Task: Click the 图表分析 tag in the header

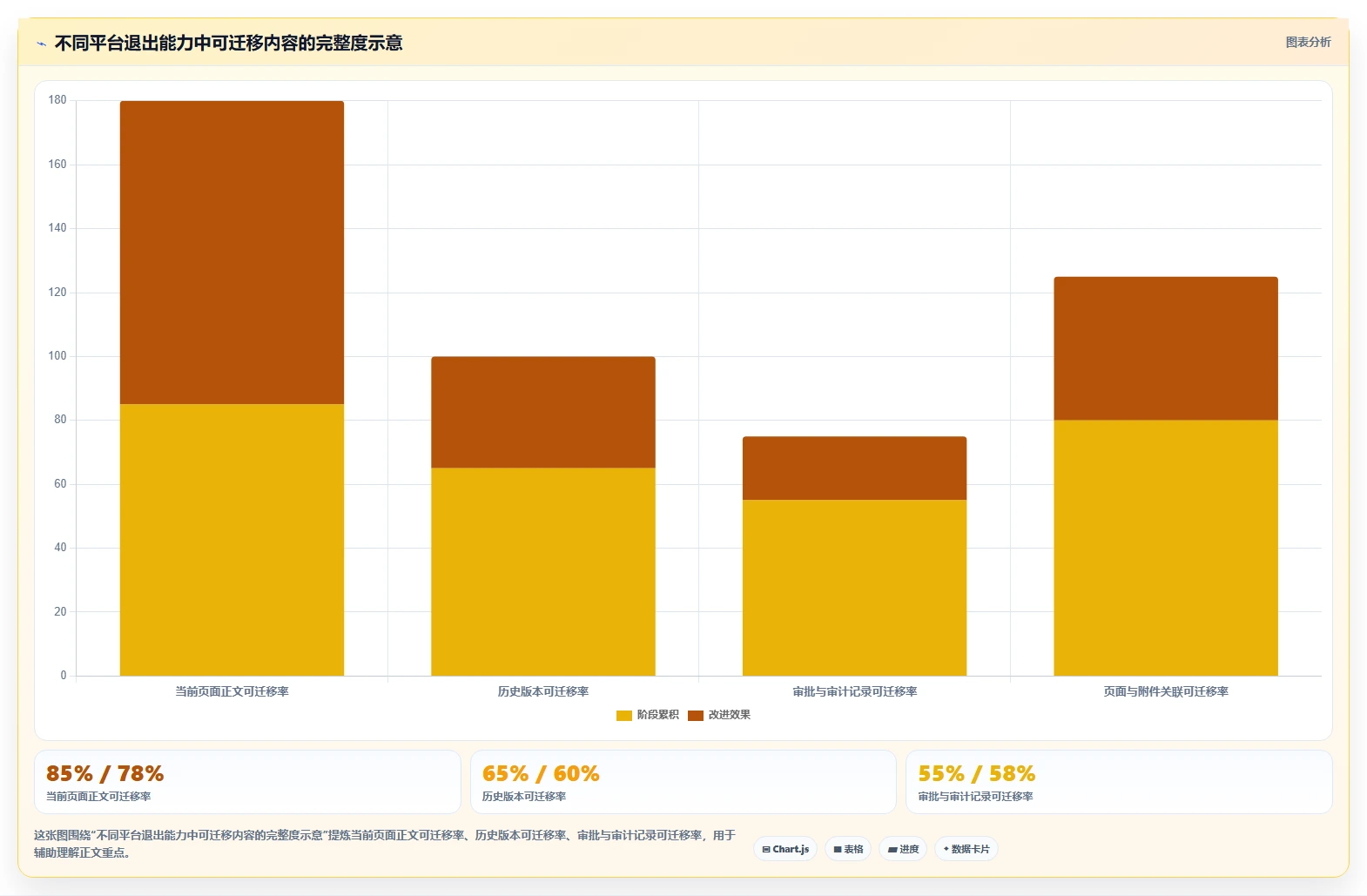Action: [1308, 42]
